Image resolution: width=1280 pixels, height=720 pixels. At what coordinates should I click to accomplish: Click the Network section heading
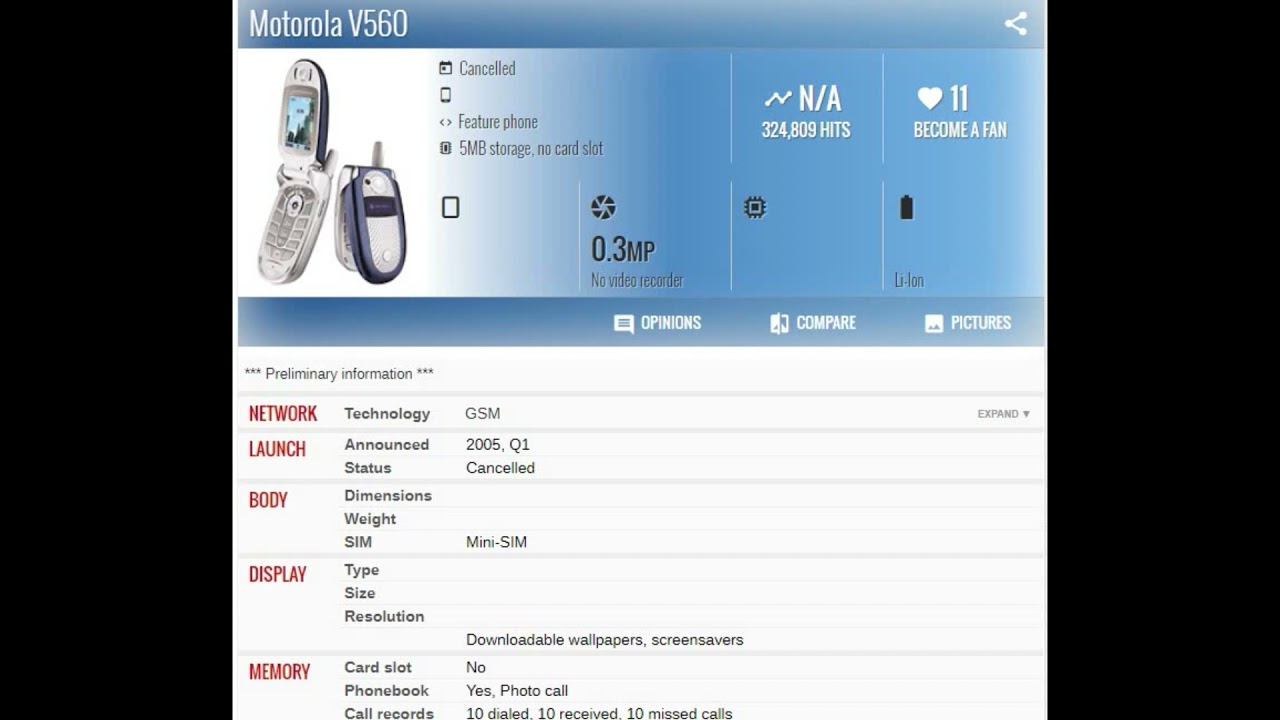tap(283, 413)
